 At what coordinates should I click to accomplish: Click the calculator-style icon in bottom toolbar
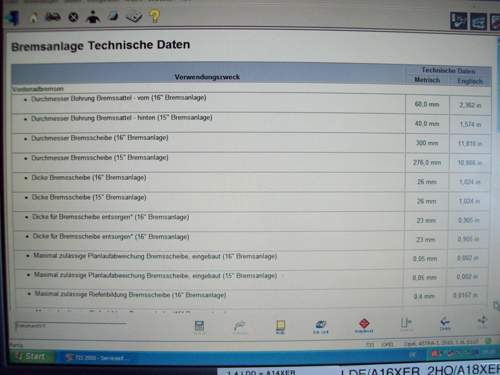(199, 327)
